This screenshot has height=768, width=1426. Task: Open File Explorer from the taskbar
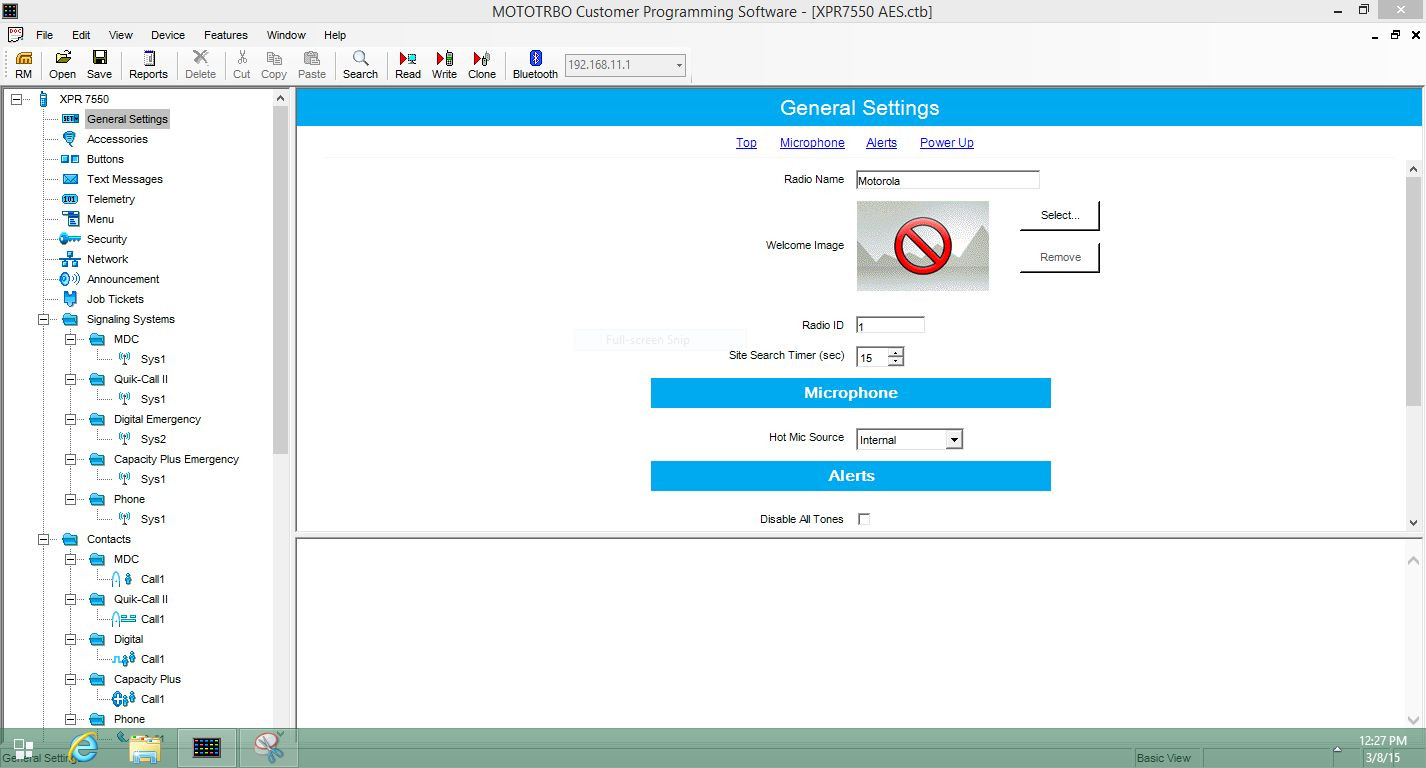click(145, 748)
